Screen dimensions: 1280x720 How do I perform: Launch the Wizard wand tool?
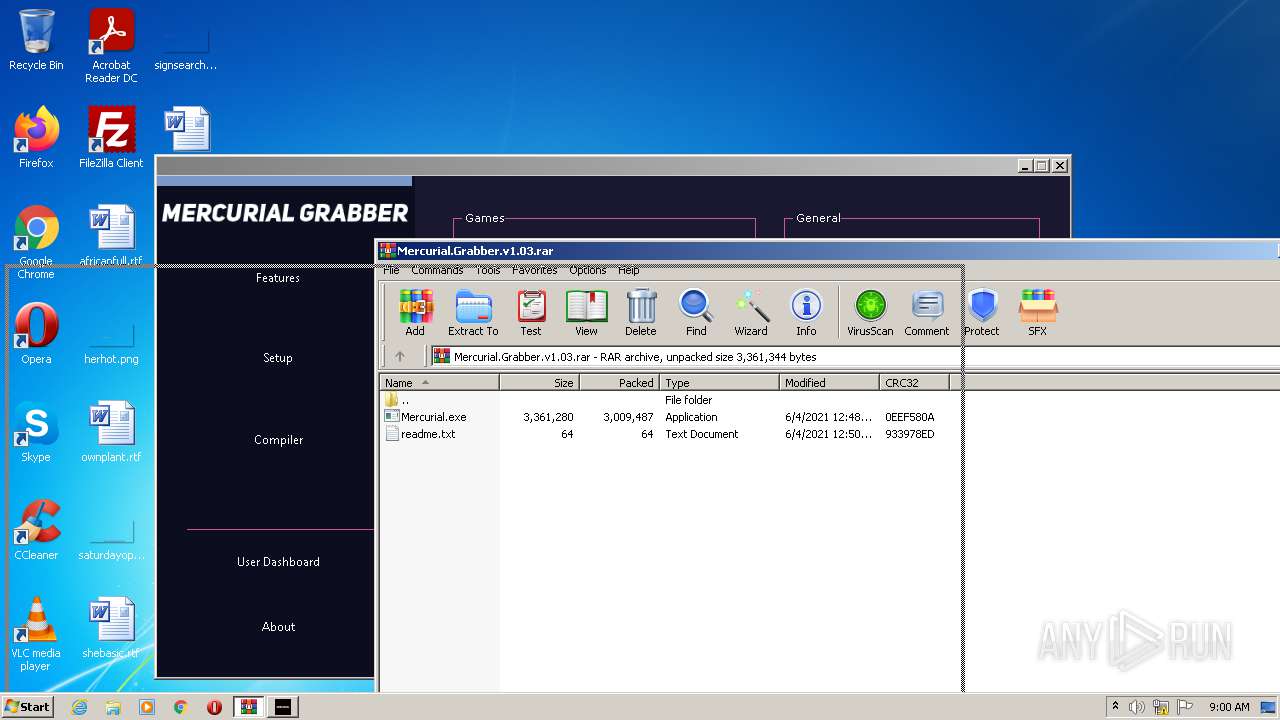click(x=751, y=313)
